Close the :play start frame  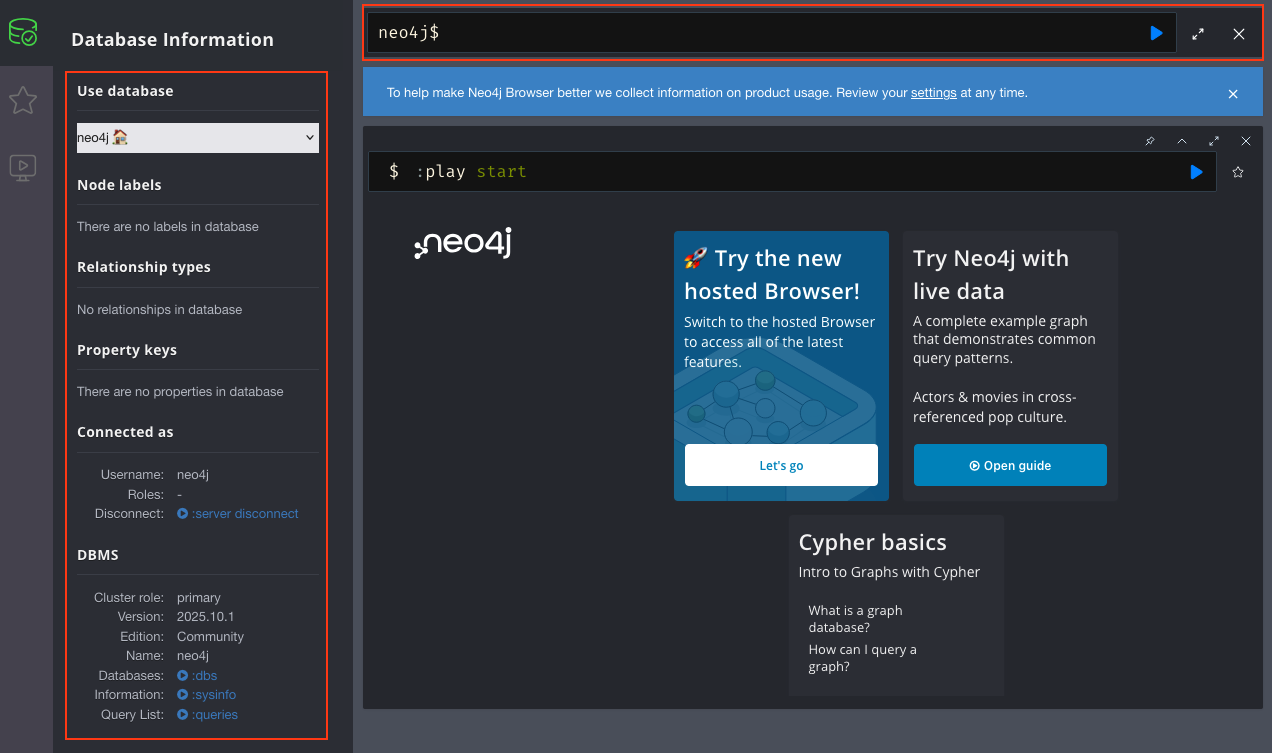1246,141
